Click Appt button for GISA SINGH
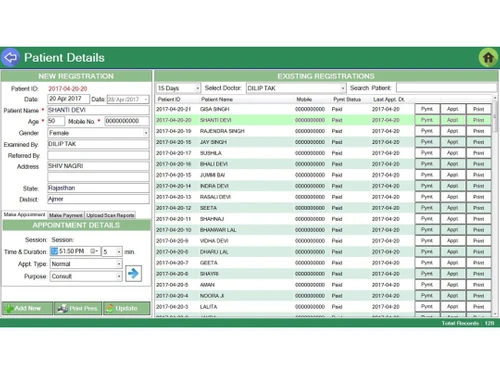This screenshot has width=500, height=375. 452,109
